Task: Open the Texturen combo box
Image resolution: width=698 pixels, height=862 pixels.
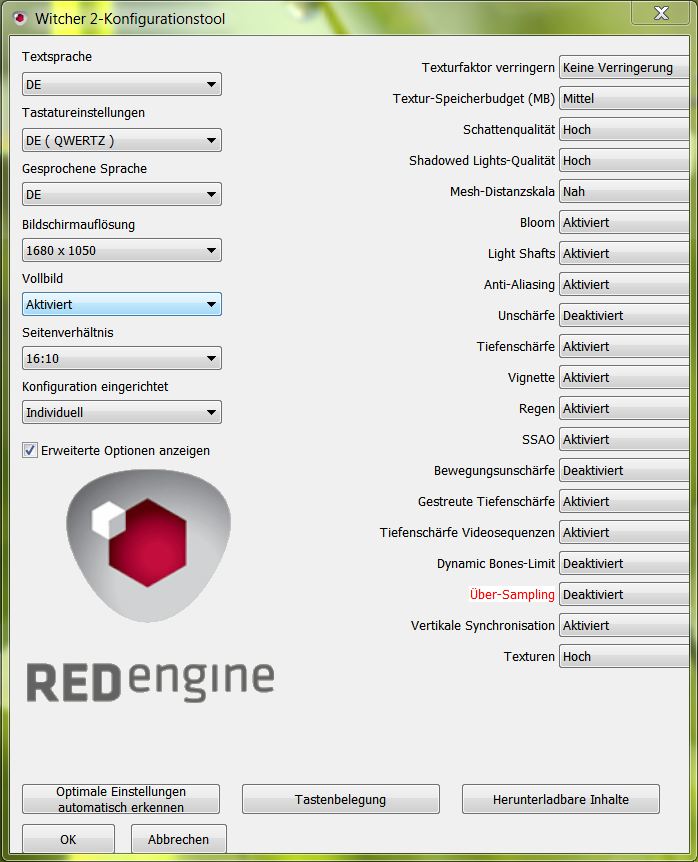Action: click(624, 656)
